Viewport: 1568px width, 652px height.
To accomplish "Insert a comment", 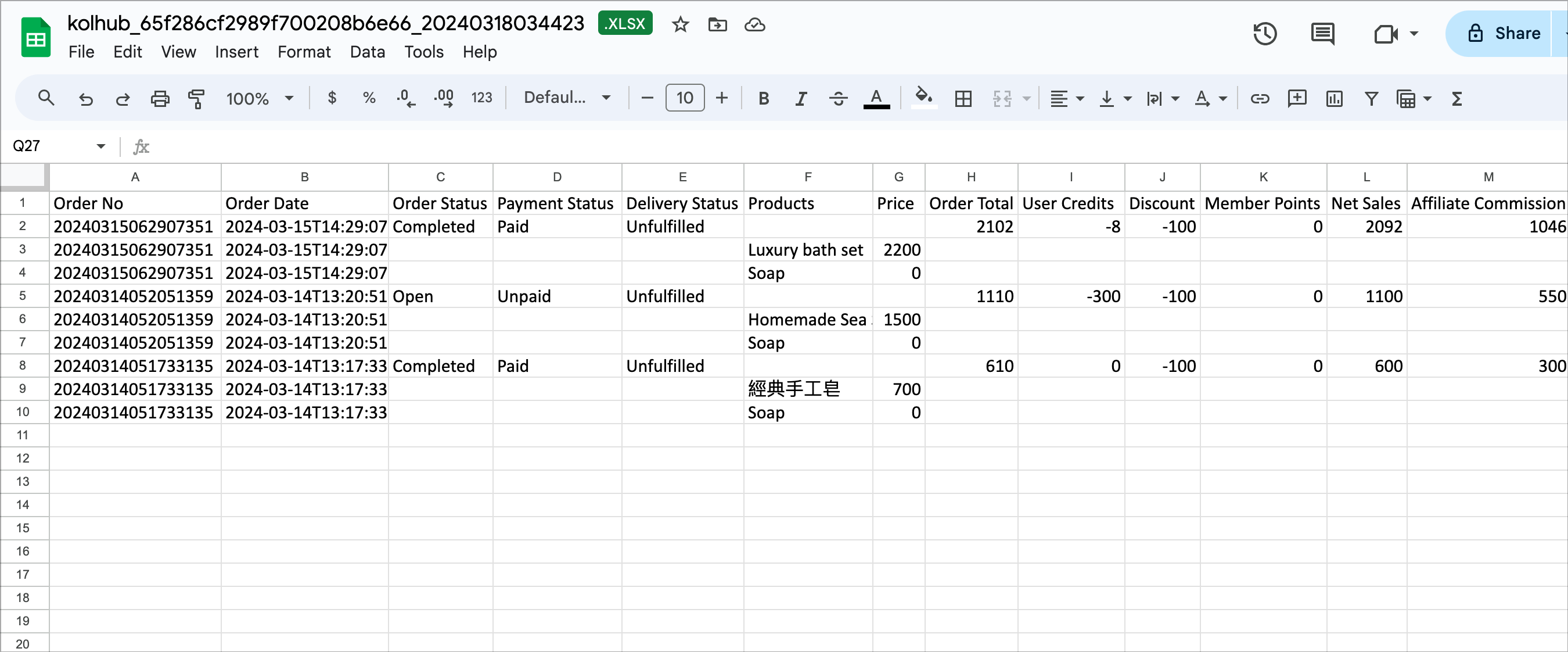I will (x=1297, y=98).
